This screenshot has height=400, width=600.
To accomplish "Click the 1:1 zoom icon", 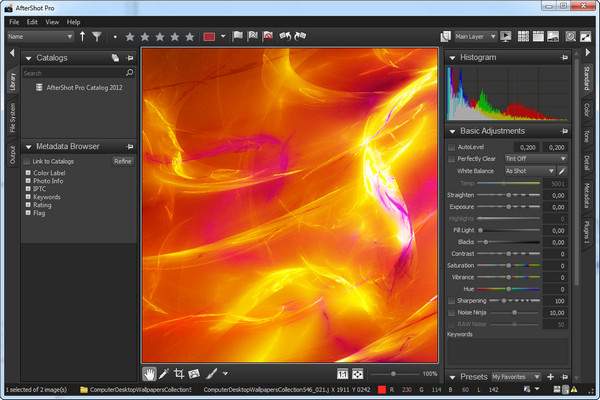I will coord(341,374).
